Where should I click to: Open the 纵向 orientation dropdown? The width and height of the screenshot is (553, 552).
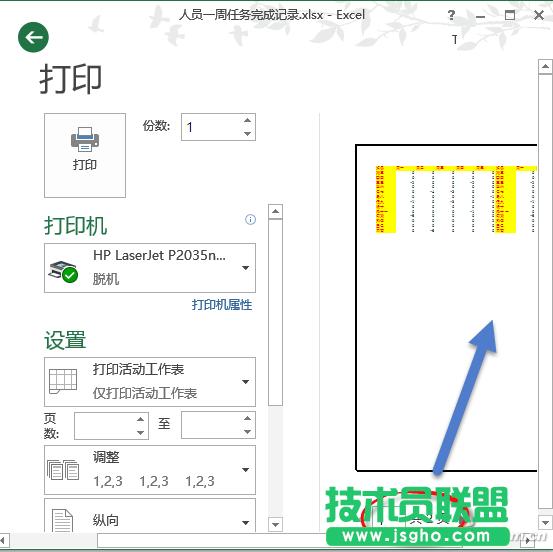pos(150,516)
